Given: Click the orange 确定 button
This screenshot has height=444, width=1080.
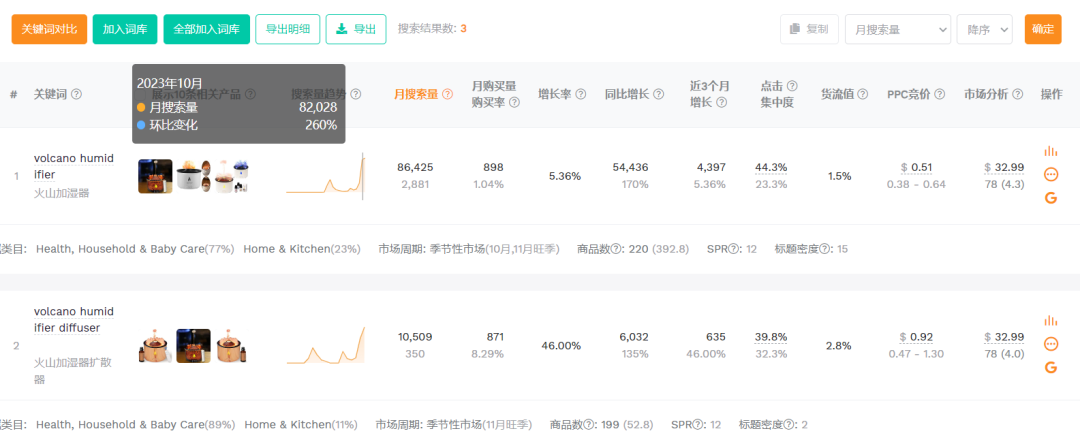Looking at the screenshot, I should click(1043, 29).
